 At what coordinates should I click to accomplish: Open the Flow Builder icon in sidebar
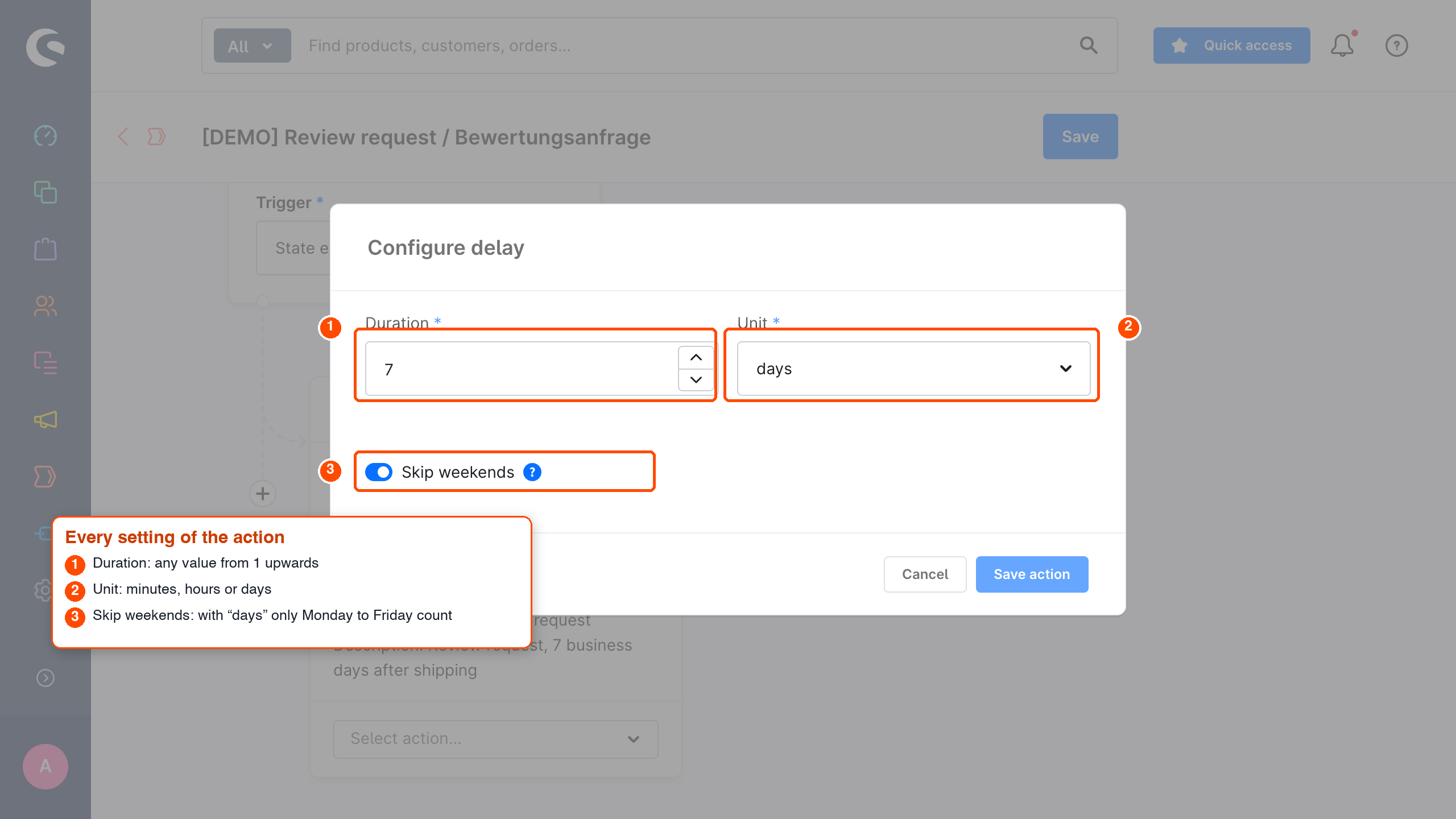click(45, 477)
